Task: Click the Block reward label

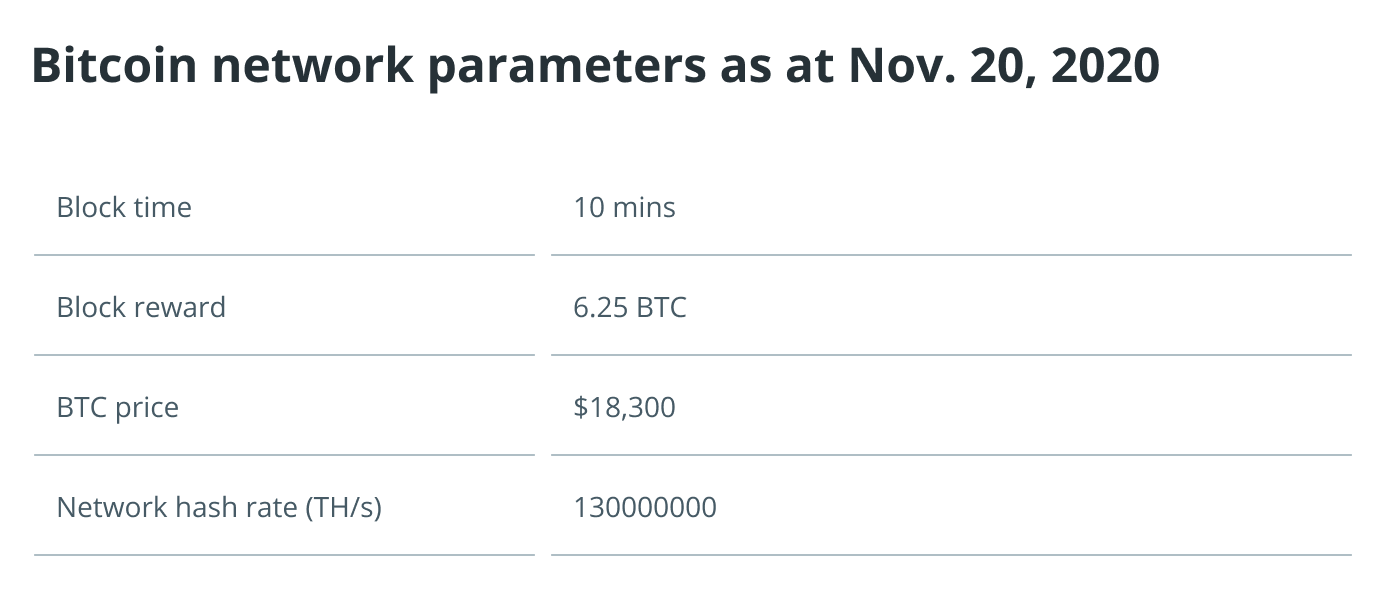Action: (141, 307)
